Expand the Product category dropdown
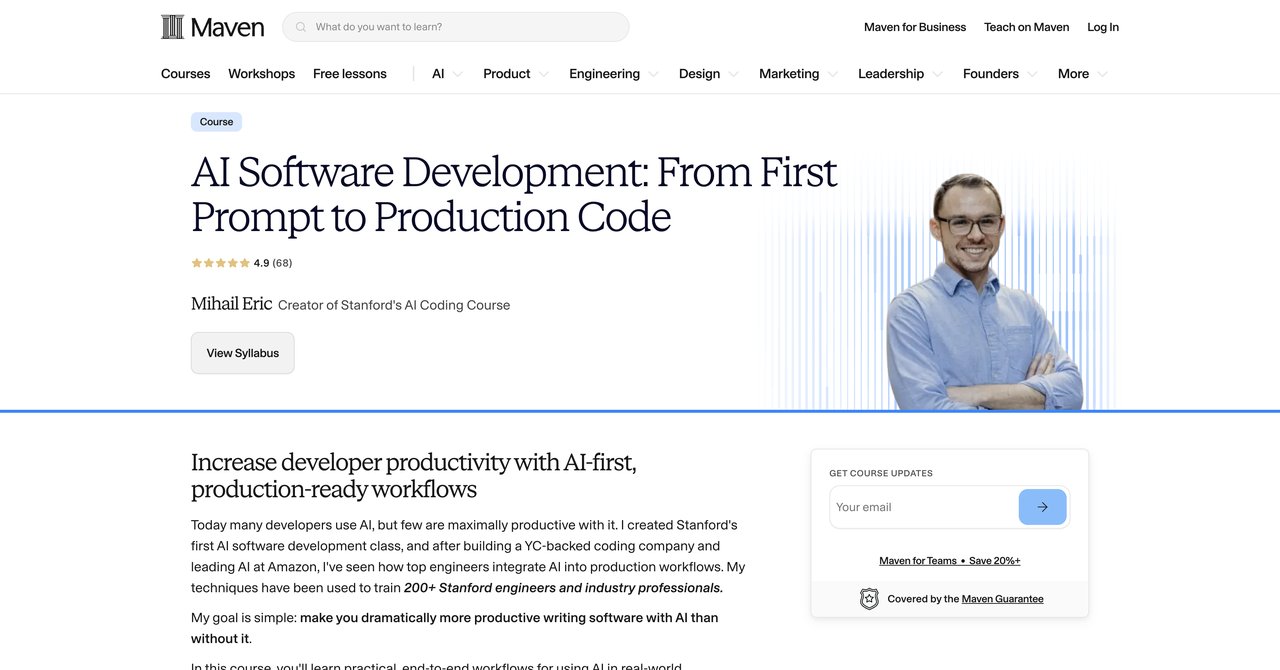1280x670 pixels. click(516, 74)
